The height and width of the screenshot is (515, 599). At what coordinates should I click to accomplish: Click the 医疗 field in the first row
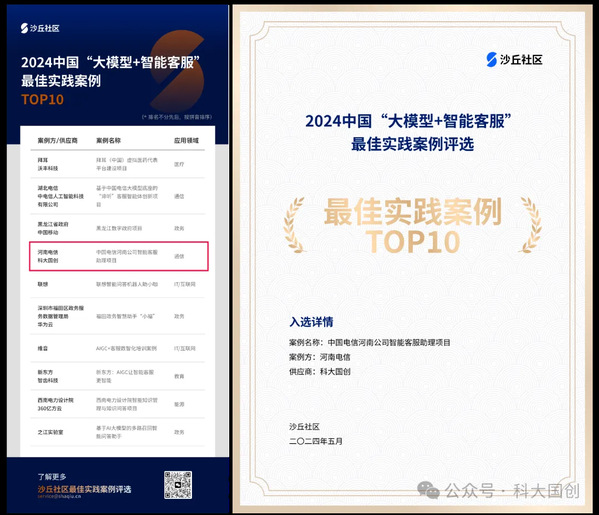(x=179, y=164)
